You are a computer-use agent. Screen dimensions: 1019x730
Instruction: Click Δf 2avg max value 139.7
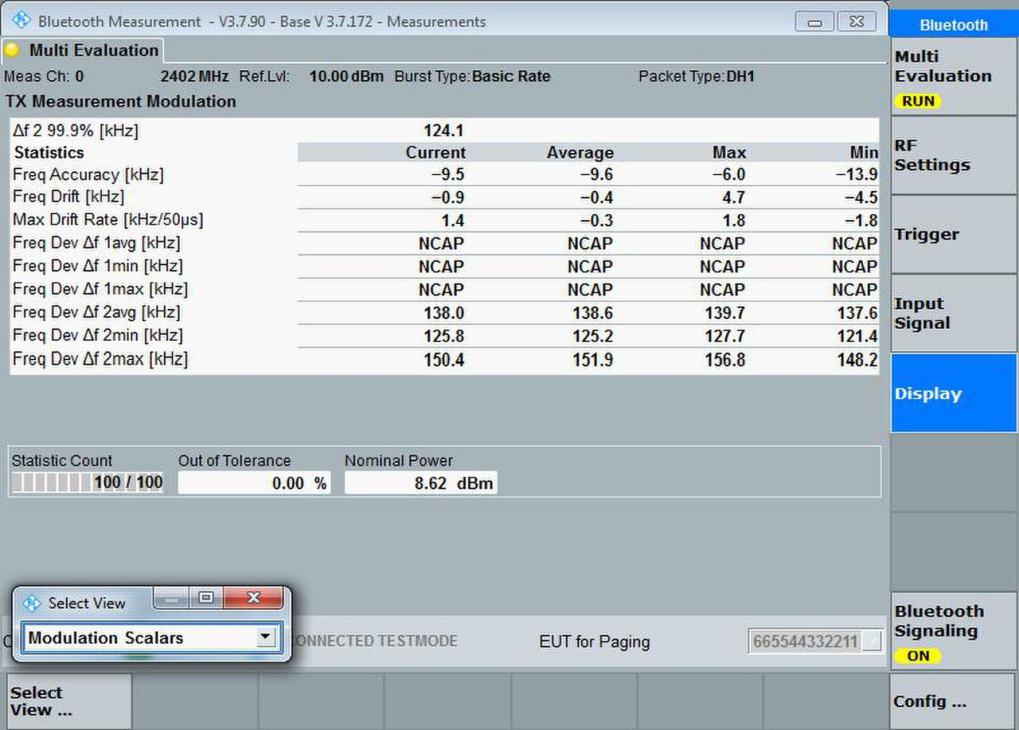[x=725, y=313]
